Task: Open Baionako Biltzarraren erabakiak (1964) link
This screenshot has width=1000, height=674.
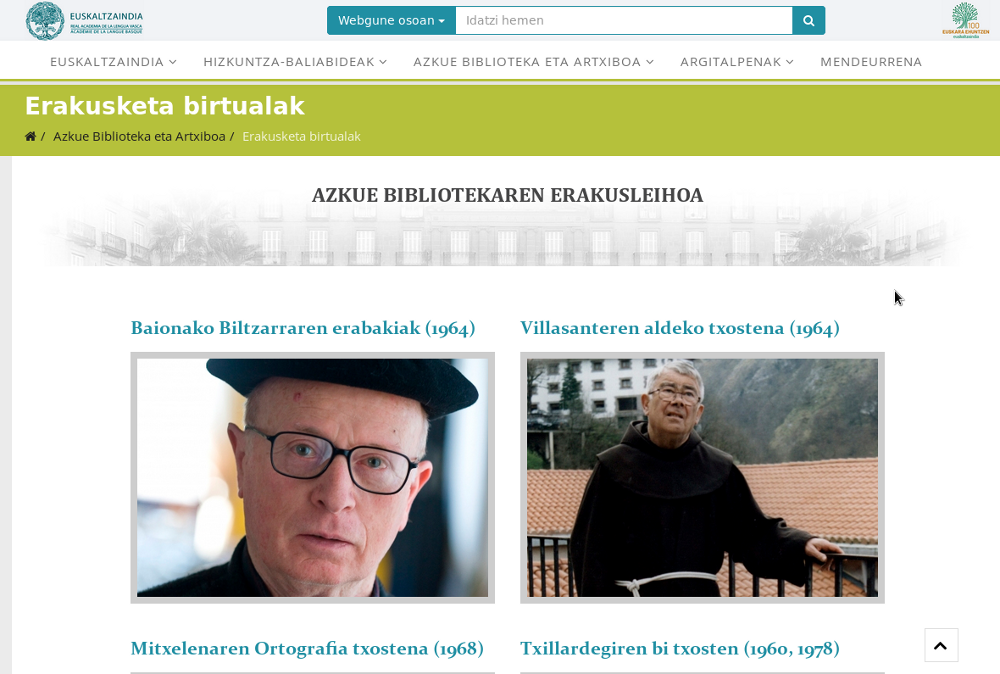Action: (x=303, y=328)
